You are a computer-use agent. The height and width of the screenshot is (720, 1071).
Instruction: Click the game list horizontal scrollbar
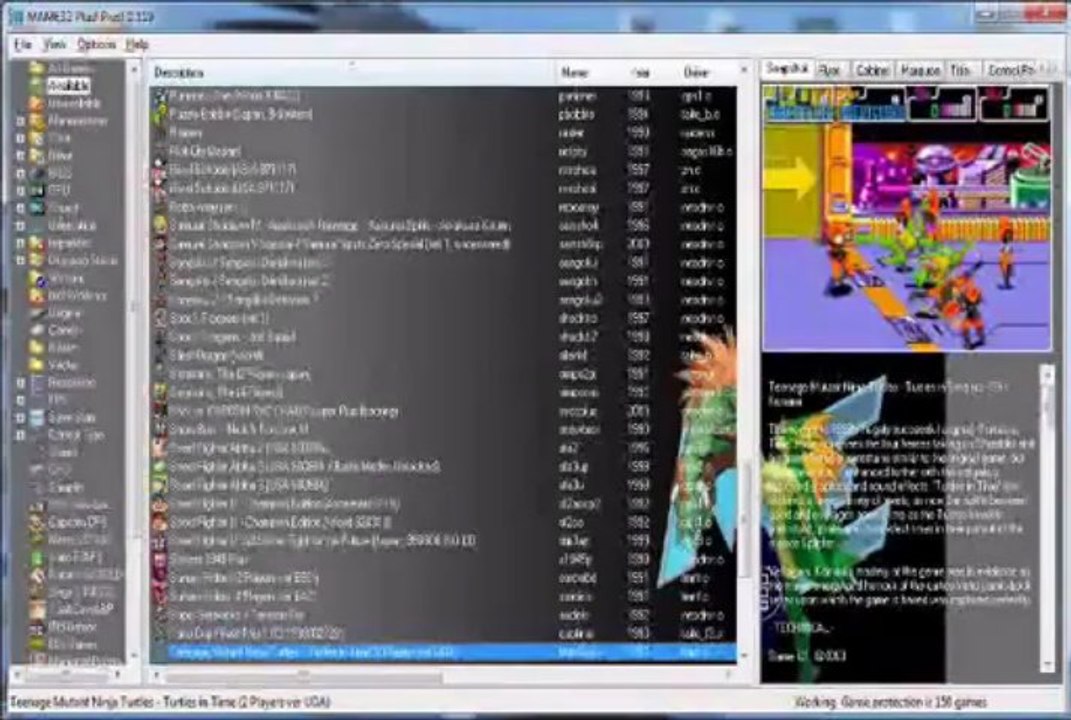(x=442, y=676)
